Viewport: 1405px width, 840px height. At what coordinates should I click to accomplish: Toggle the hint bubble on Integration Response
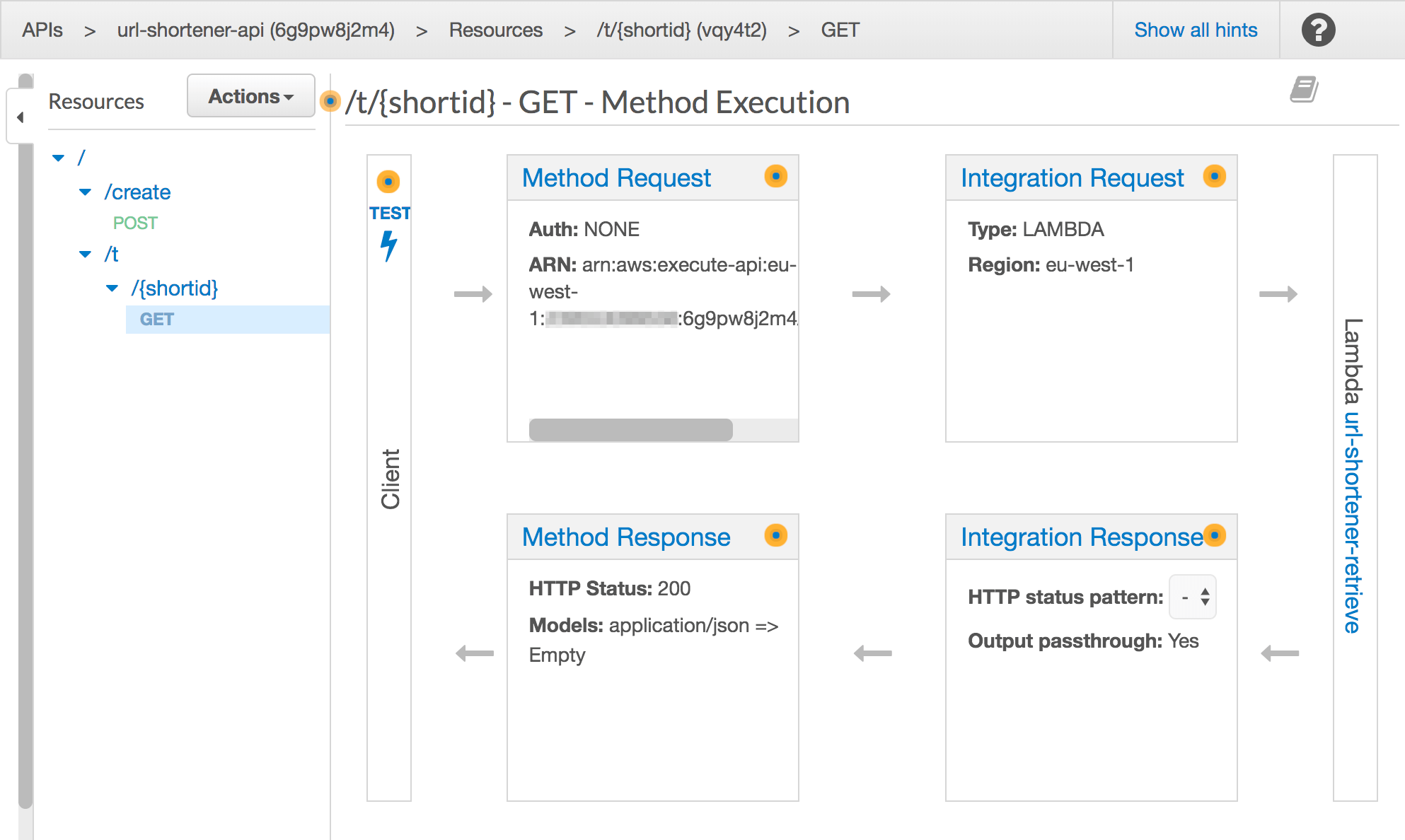point(1215,536)
